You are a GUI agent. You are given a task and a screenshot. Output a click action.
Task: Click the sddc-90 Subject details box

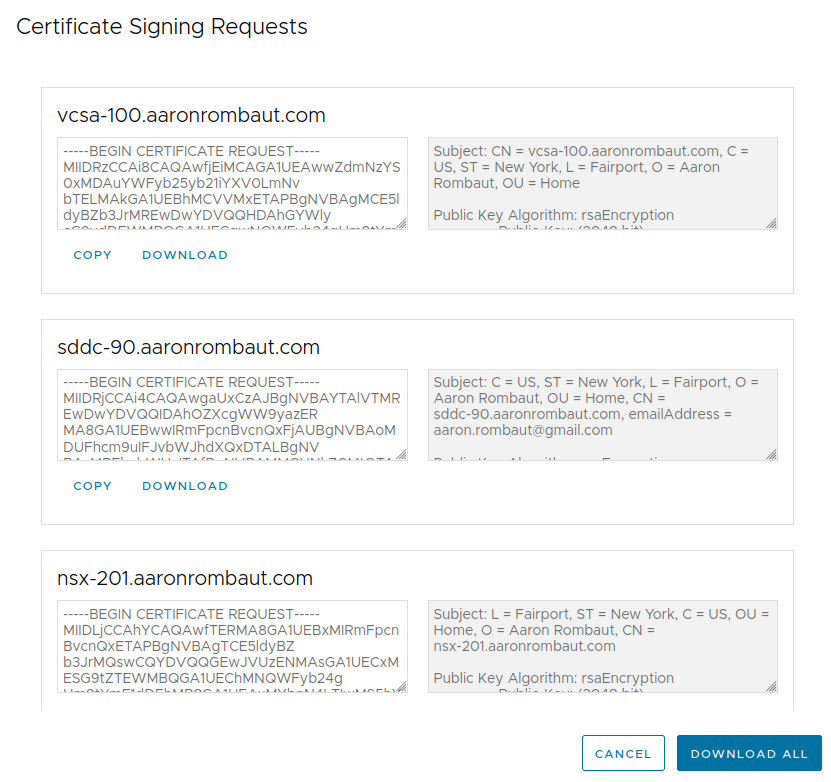[x=602, y=414]
